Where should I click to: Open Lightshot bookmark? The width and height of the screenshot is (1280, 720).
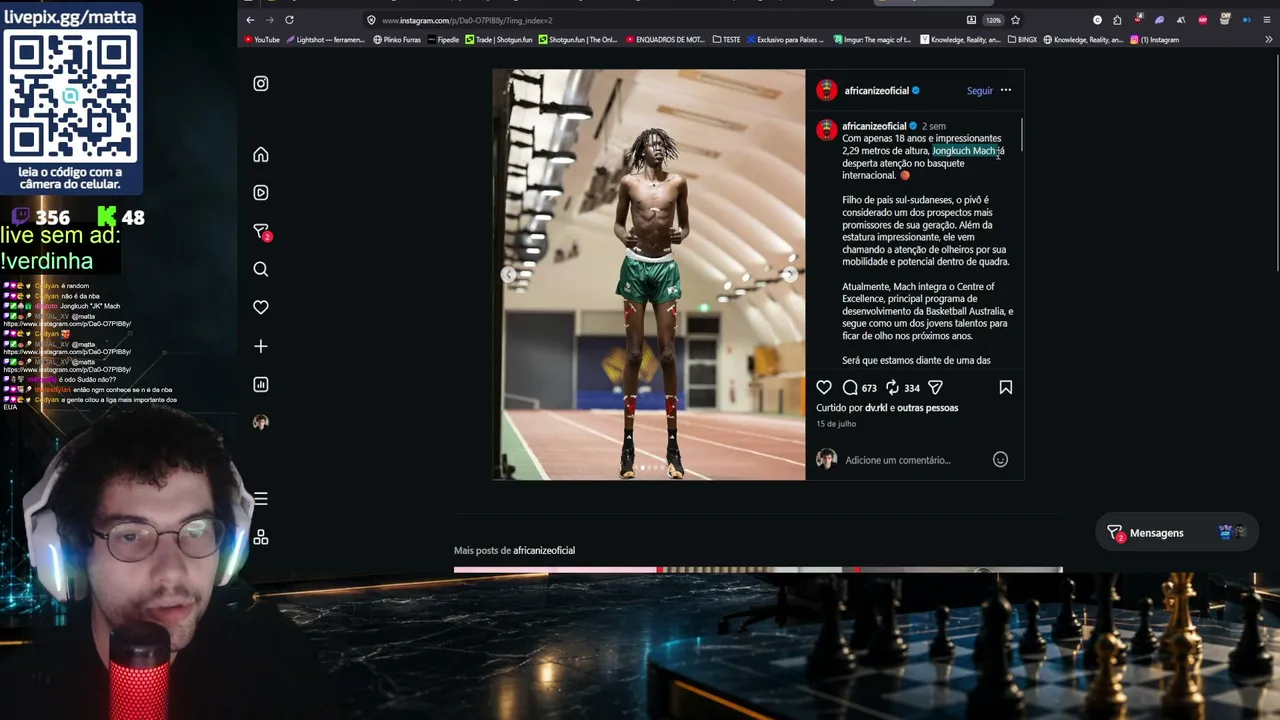(326, 40)
